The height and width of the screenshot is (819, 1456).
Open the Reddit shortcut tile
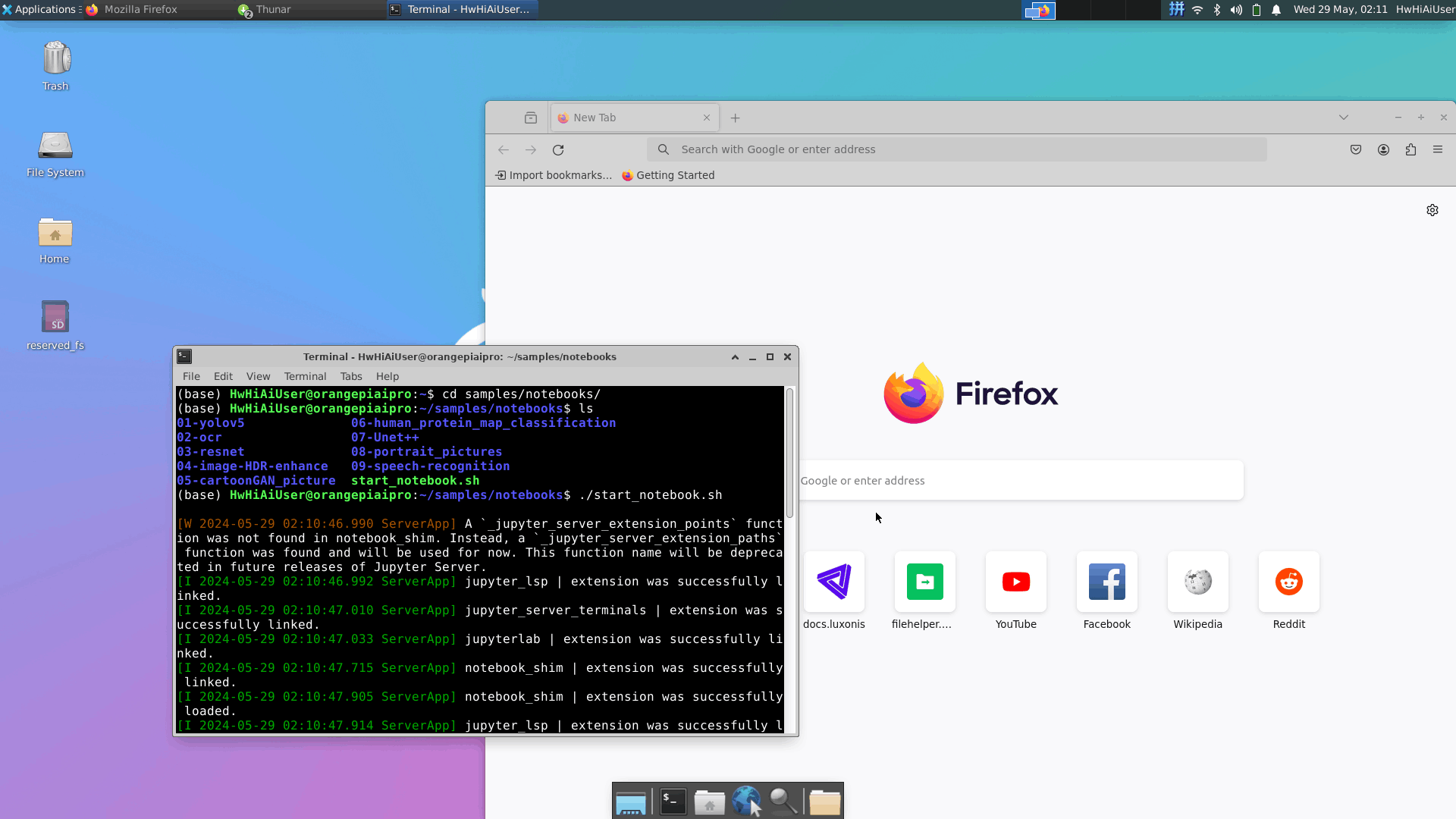click(1289, 582)
